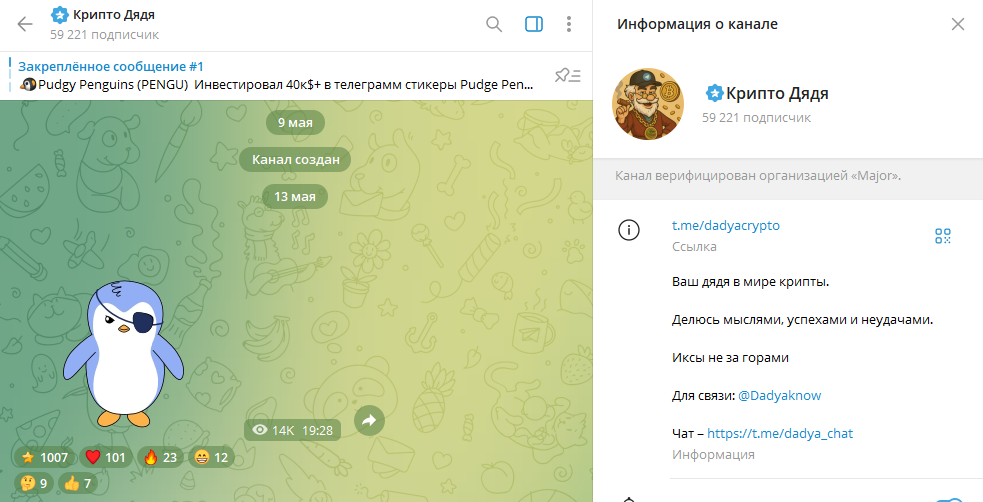Screen dimensions: 983x502
Task: Click info panel '59 221 подписчик' text
Action: [x=757, y=118]
